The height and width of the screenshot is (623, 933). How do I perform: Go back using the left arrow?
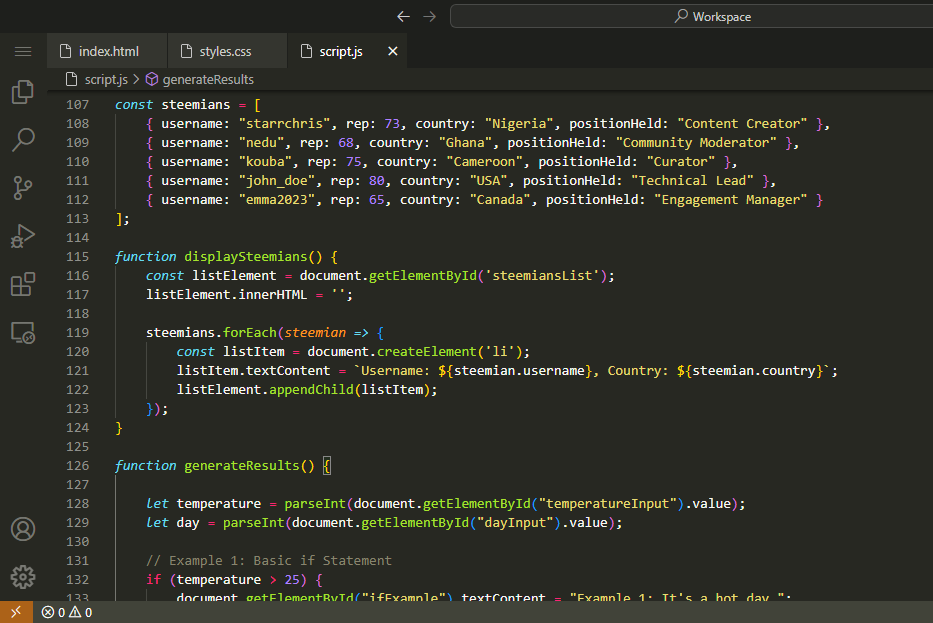pyautogui.click(x=403, y=16)
